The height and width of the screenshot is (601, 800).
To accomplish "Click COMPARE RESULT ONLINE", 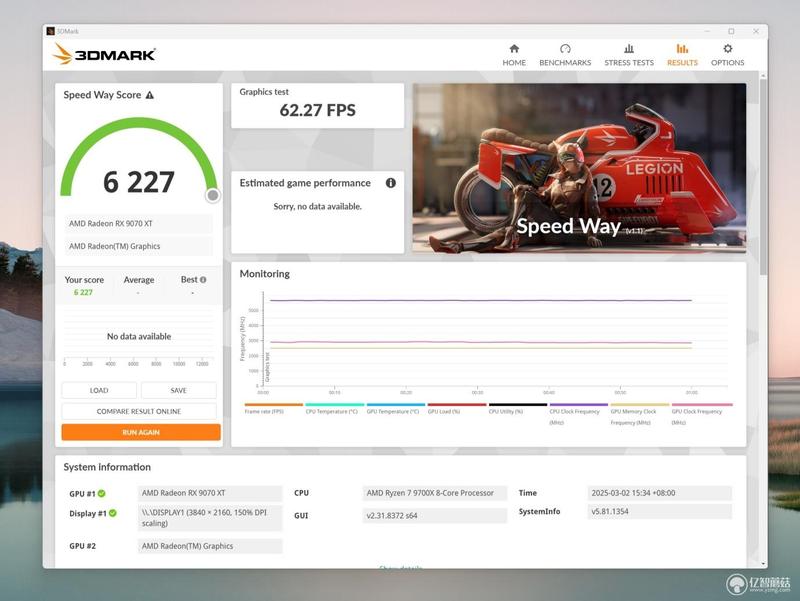I will [x=139, y=411].
